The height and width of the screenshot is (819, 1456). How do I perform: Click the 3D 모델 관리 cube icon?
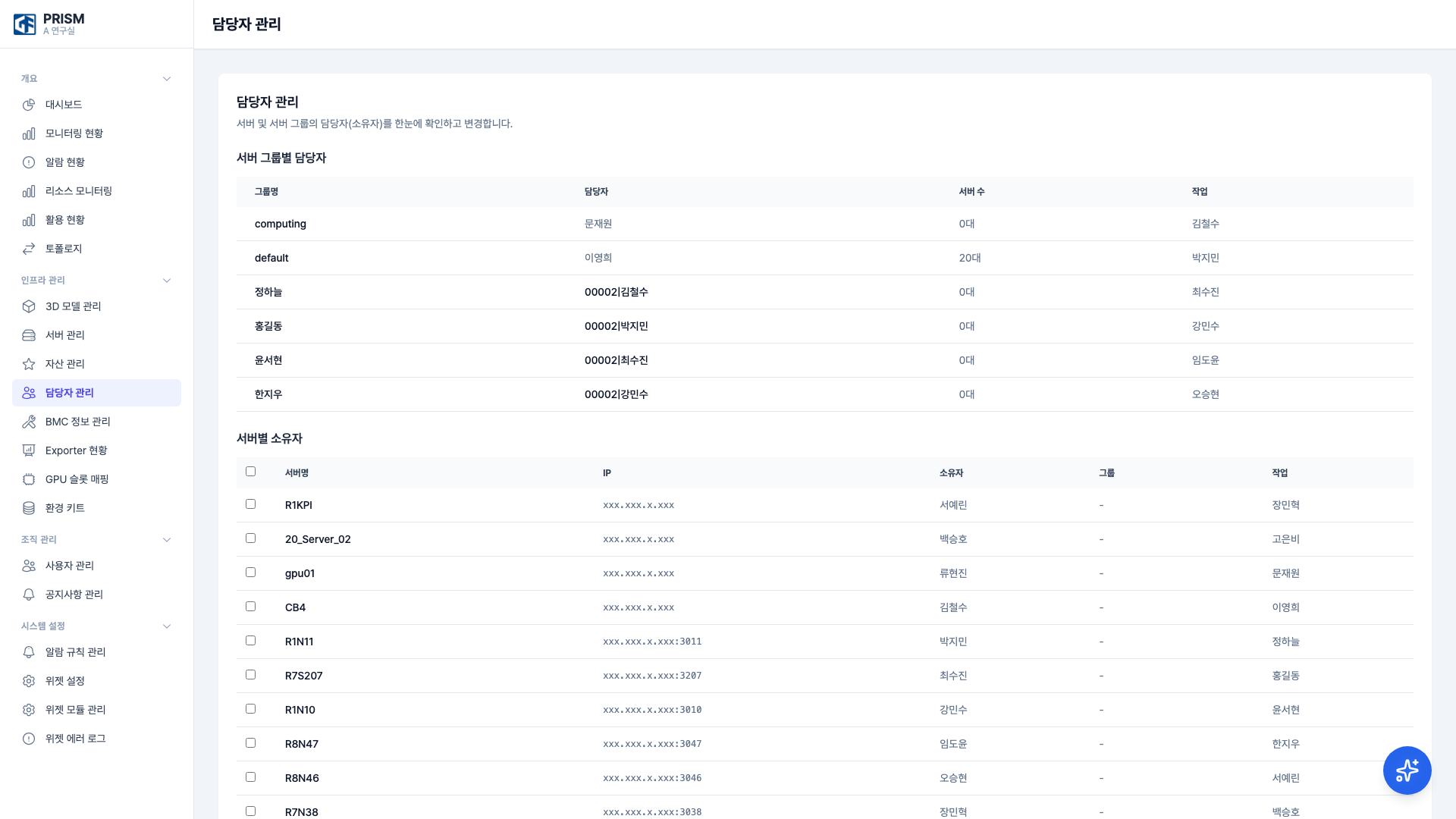pyautogui.click(x=29, y=306)
